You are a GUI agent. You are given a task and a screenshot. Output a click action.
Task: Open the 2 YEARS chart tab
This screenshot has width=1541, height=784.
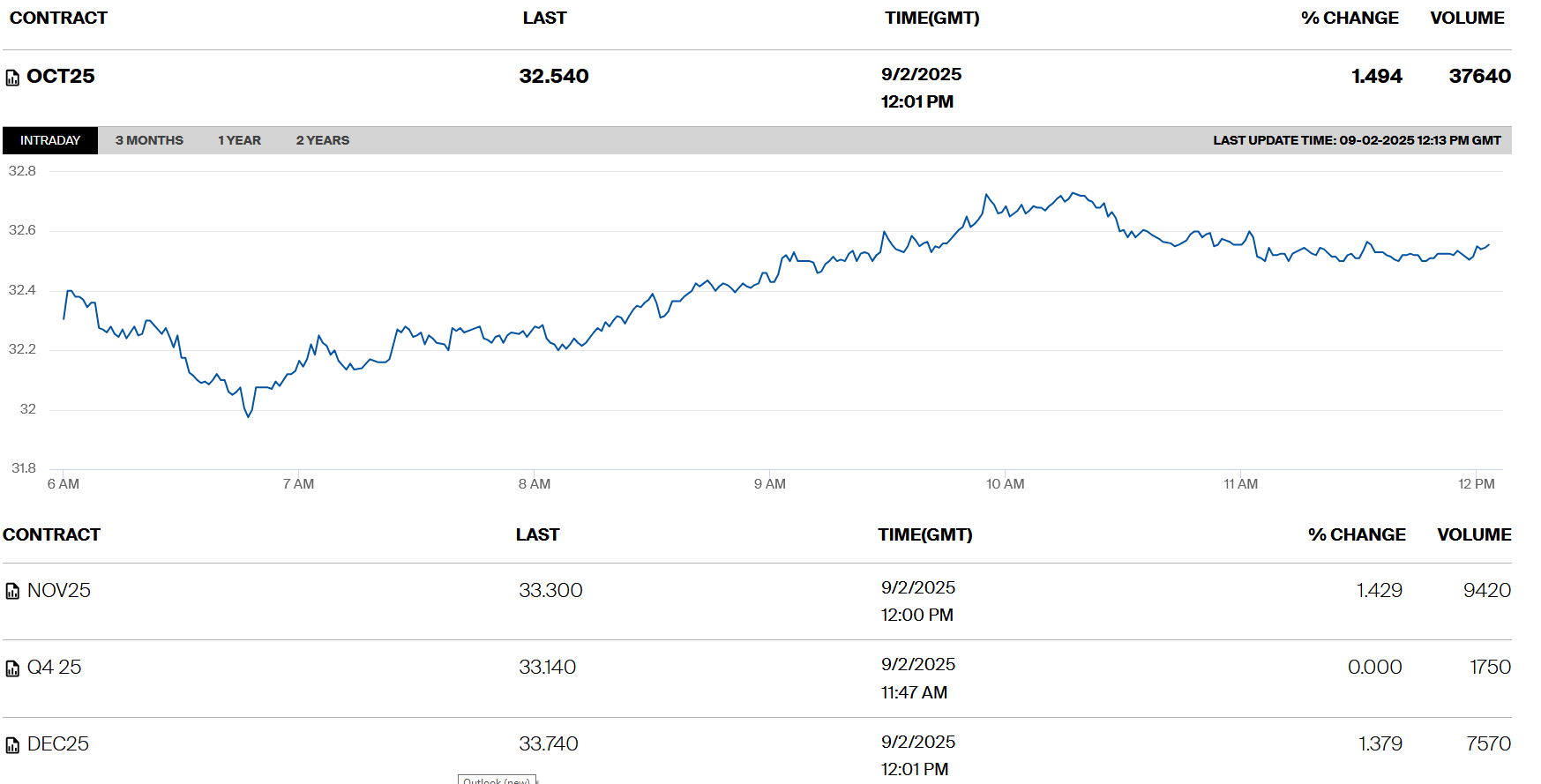click(x=322, y=140)
